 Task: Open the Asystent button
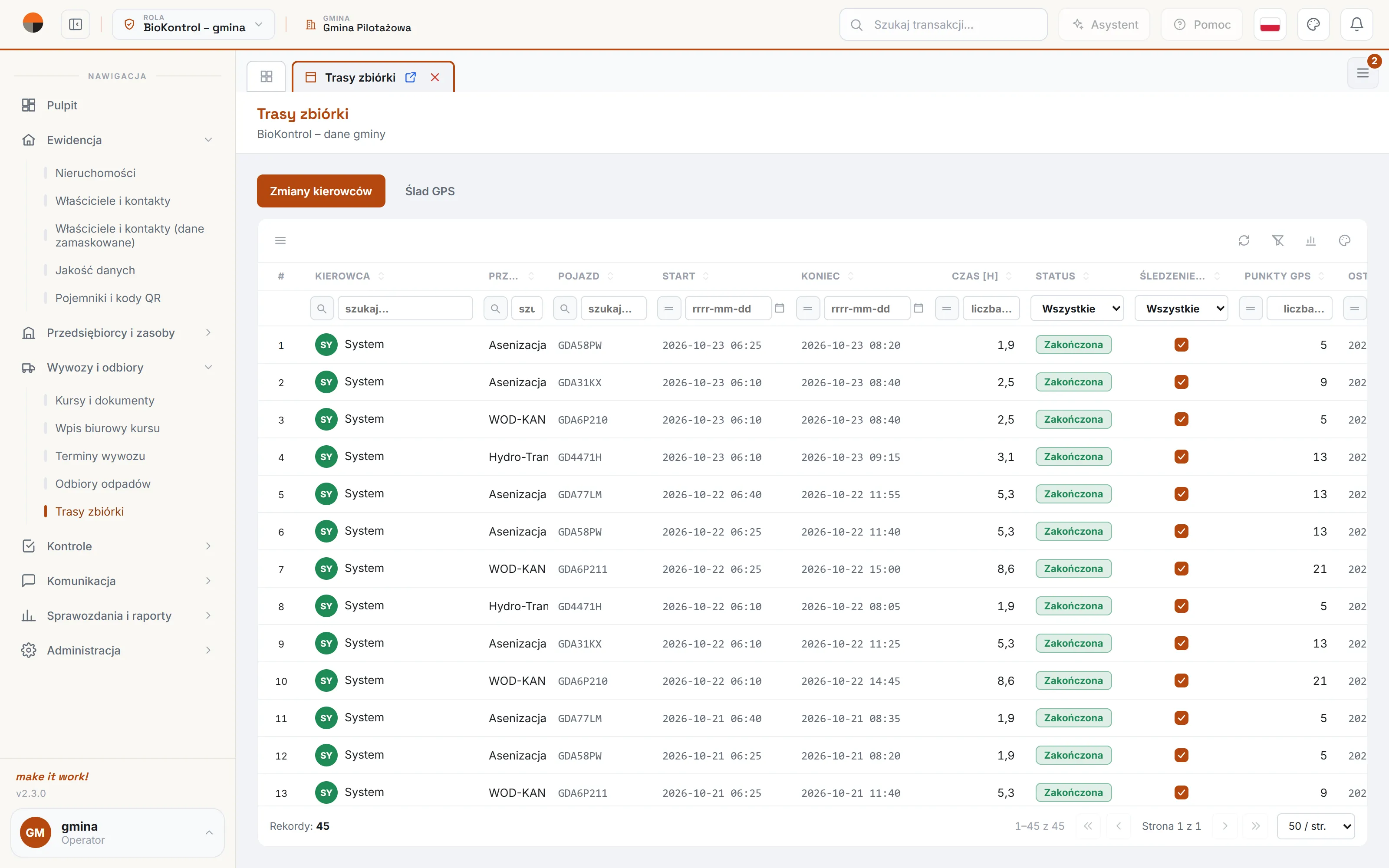coord(1104,24)
